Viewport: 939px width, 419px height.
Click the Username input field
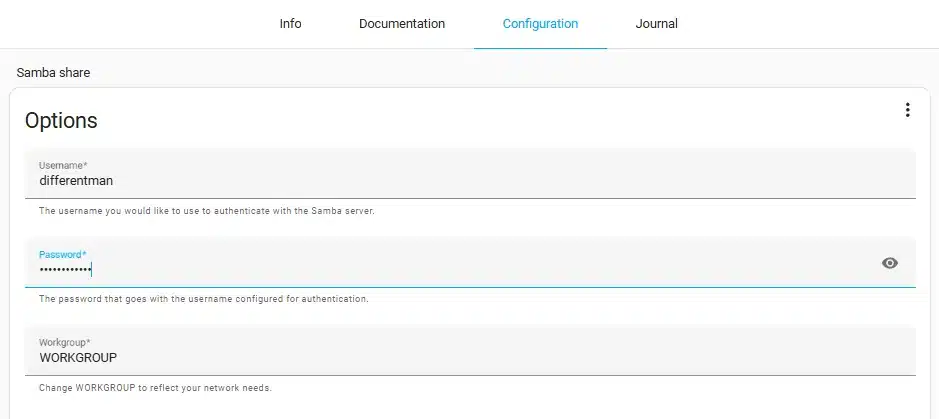coord(470,174)
